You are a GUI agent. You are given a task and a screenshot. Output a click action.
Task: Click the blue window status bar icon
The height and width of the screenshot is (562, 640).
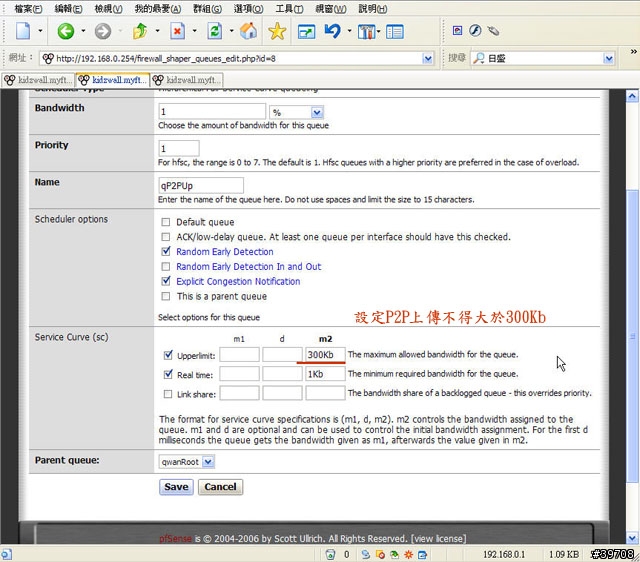click(x=422, y=554)
